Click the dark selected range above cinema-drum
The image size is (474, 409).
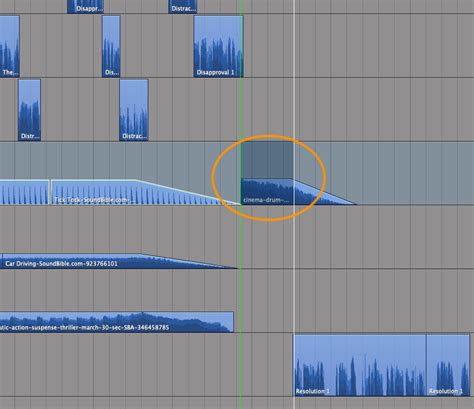(267, 160)
